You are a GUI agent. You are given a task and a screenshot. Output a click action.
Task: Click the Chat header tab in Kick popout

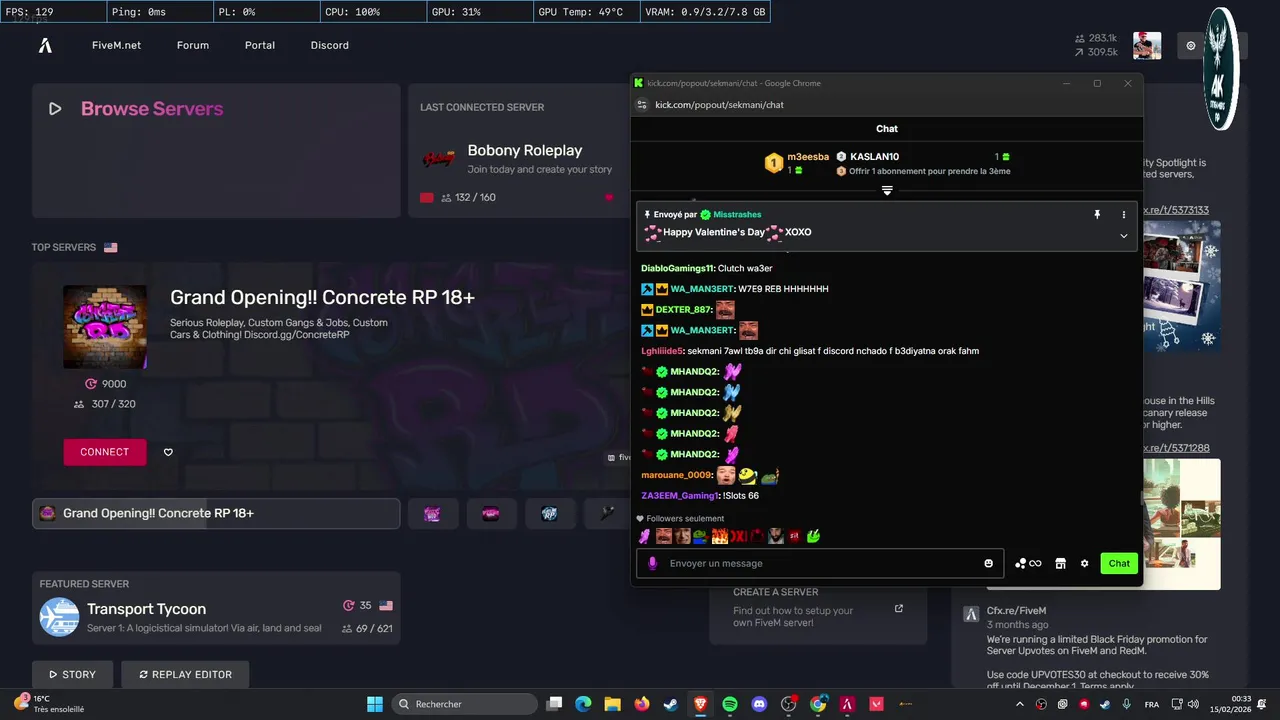[887, 129]
